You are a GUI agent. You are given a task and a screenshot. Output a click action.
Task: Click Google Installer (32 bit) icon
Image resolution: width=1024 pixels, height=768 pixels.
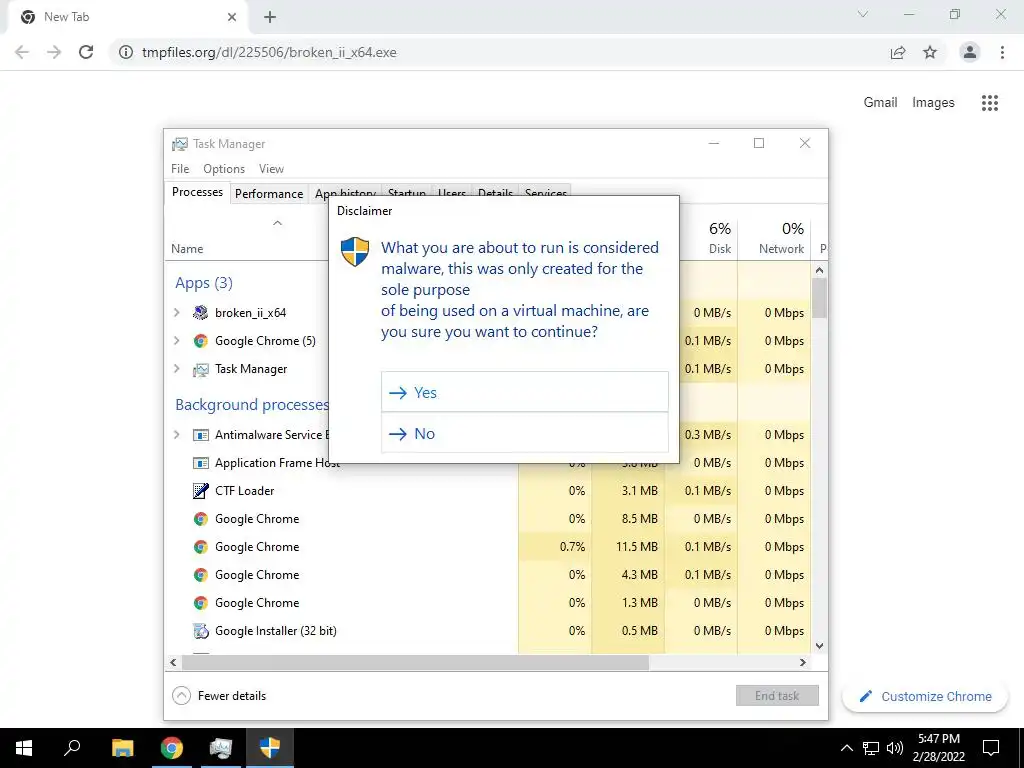click(x=200, y=631)
